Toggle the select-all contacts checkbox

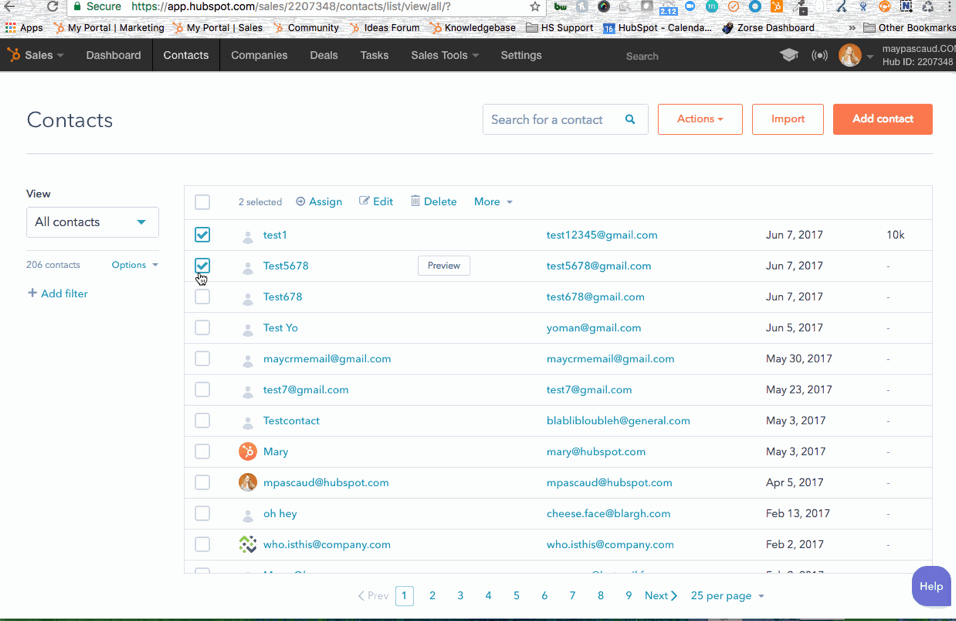(202, 202)
